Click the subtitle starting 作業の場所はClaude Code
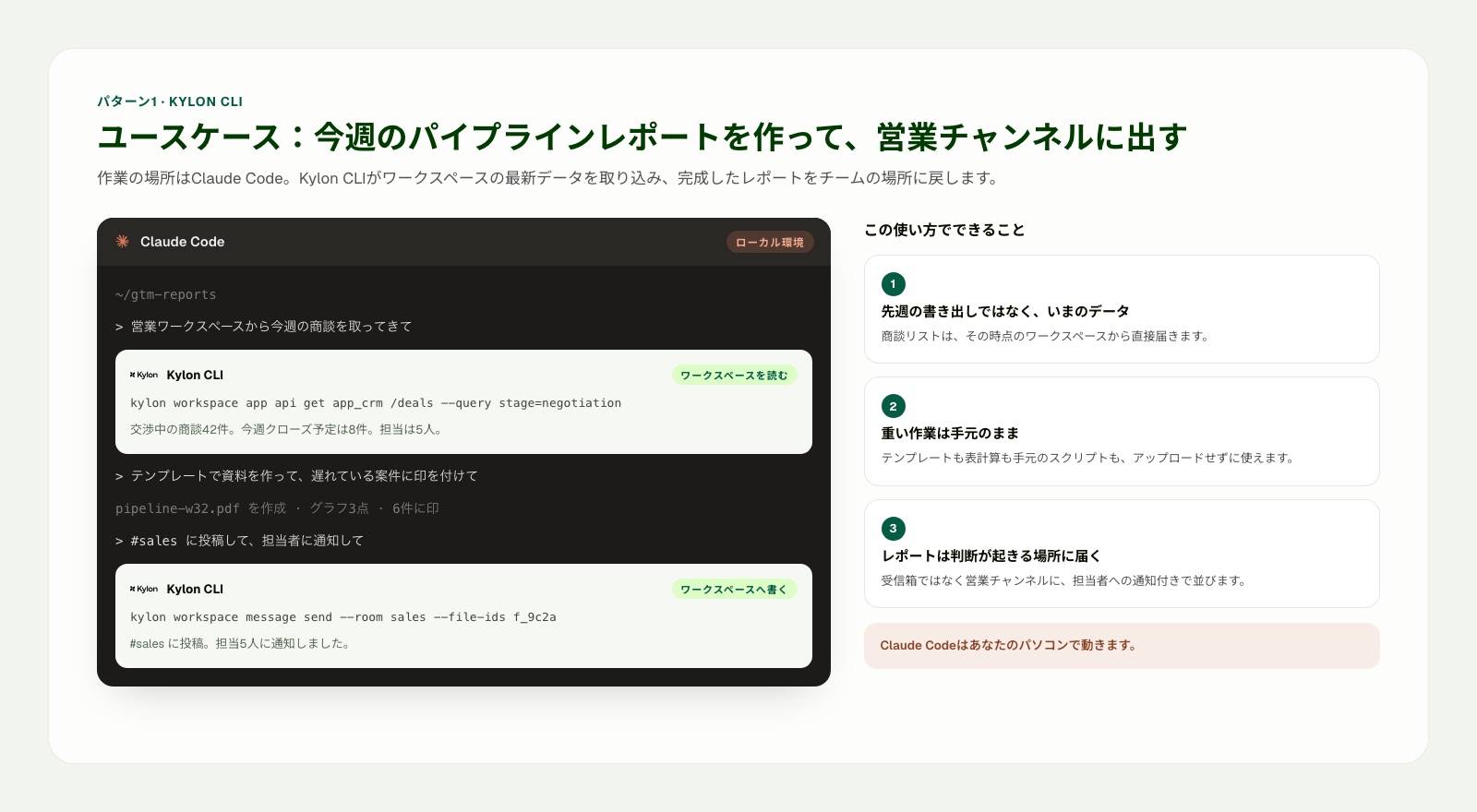This screenshot has width=1477, height=812. click(x=549, y=178)
